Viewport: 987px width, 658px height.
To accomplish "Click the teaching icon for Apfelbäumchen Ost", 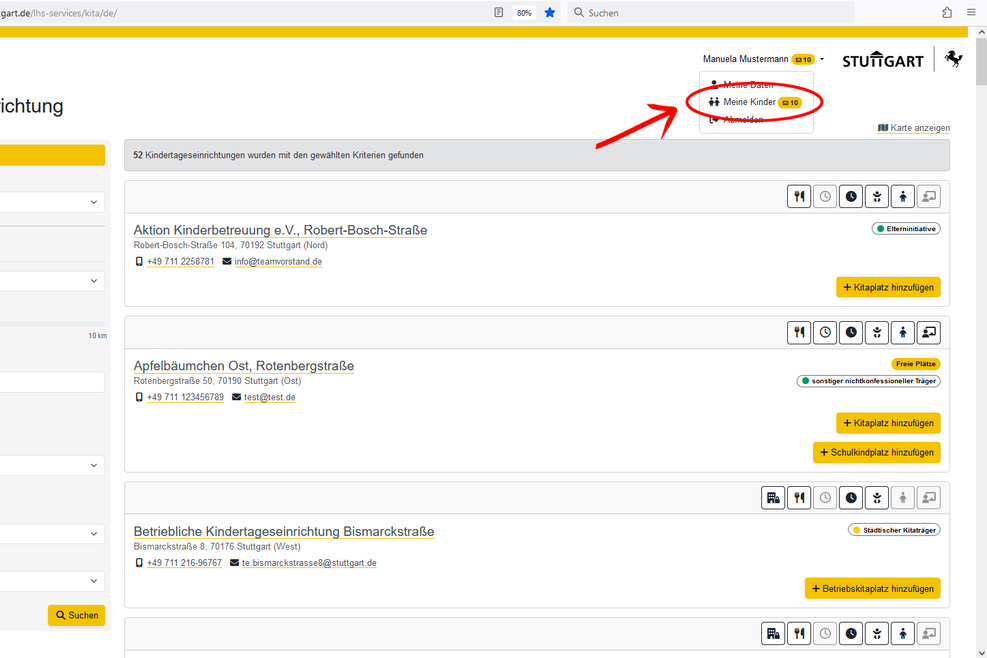I will click(929, 333).
